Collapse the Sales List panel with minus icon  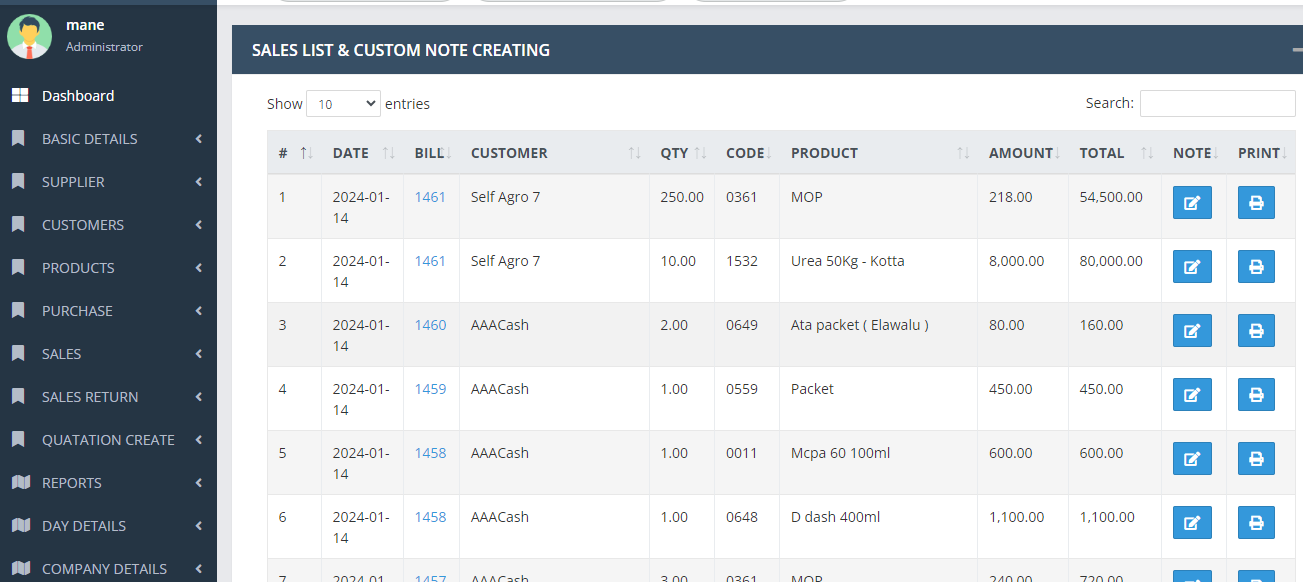[1296, 50]
